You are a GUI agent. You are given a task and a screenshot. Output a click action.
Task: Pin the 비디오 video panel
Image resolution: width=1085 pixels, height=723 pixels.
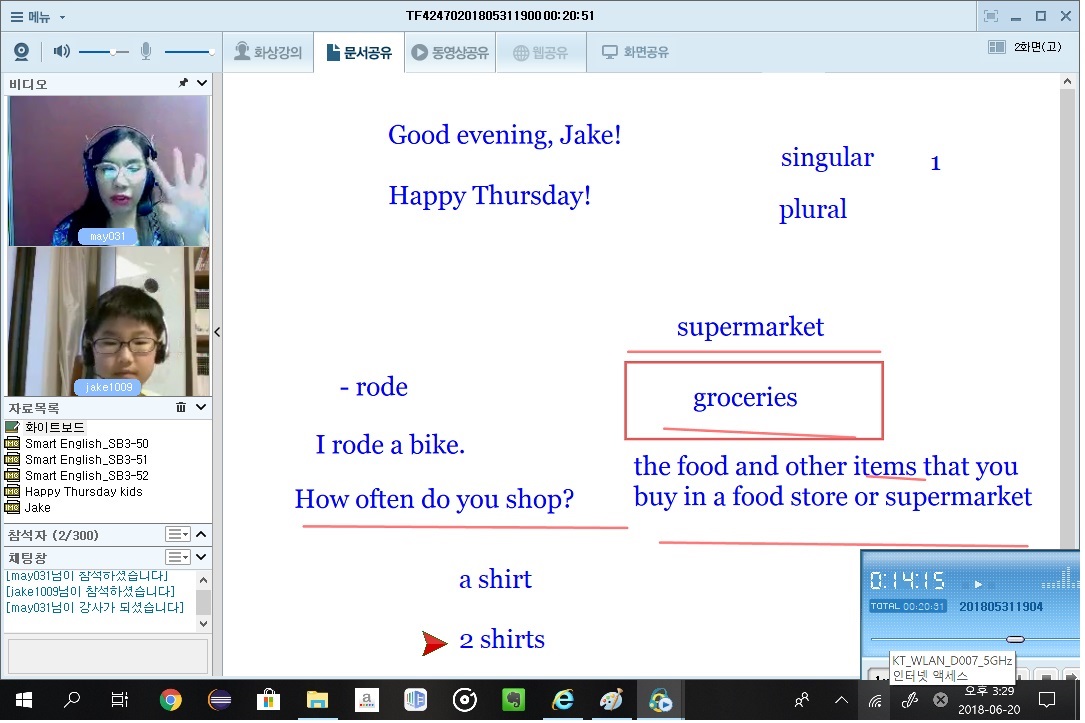tap(183, 84)
